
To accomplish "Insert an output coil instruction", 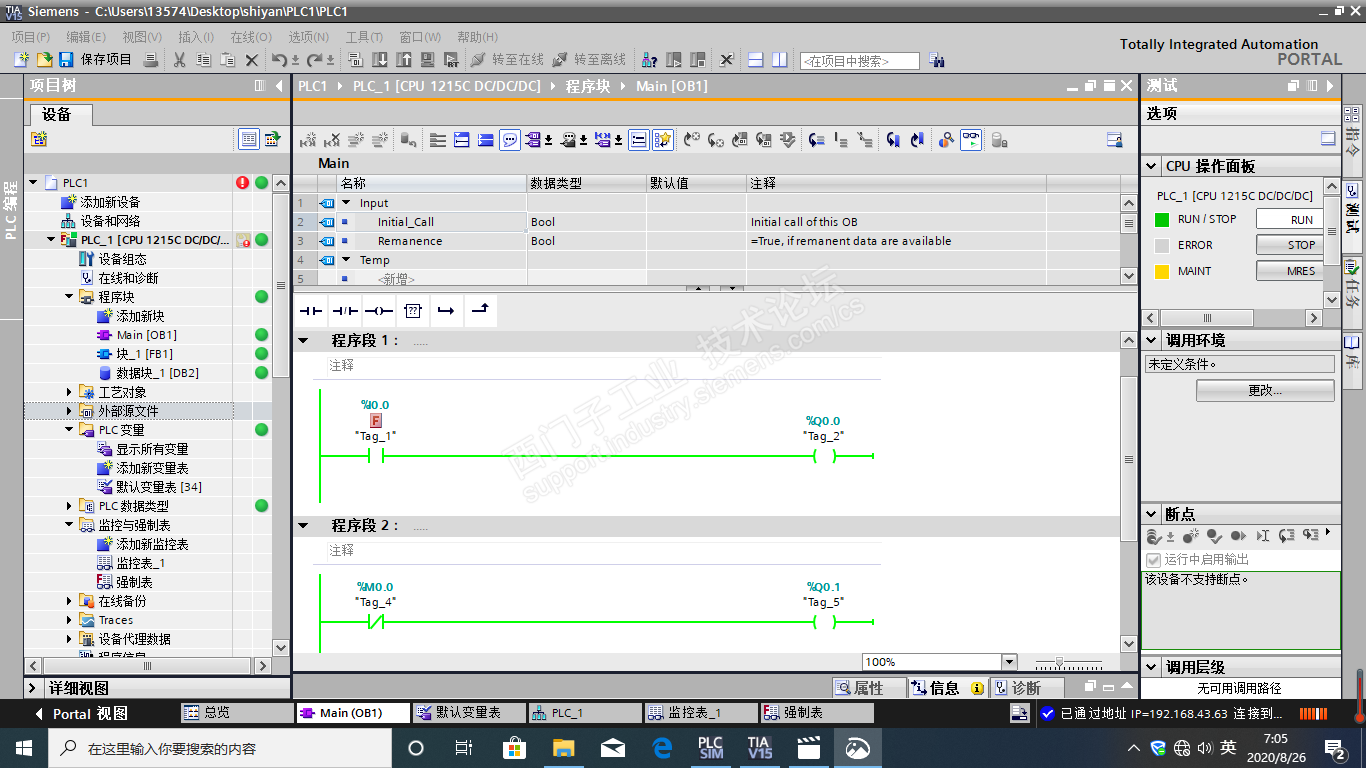I will pyautogui.click(x=379, y=311).
